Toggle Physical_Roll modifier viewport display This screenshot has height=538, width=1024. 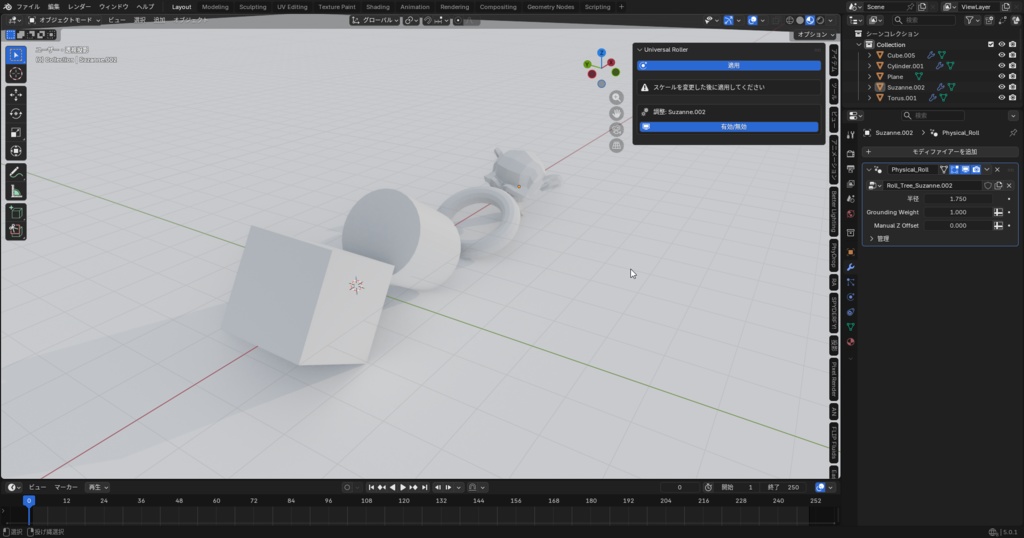pos(965,170)
